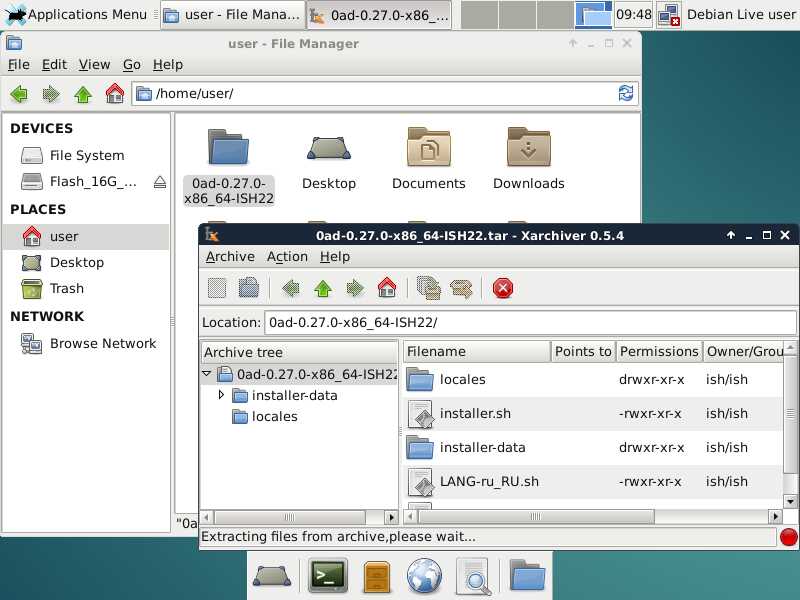Show desktop using the dock icon
The image size is (800, 600).
pos(272,576)
